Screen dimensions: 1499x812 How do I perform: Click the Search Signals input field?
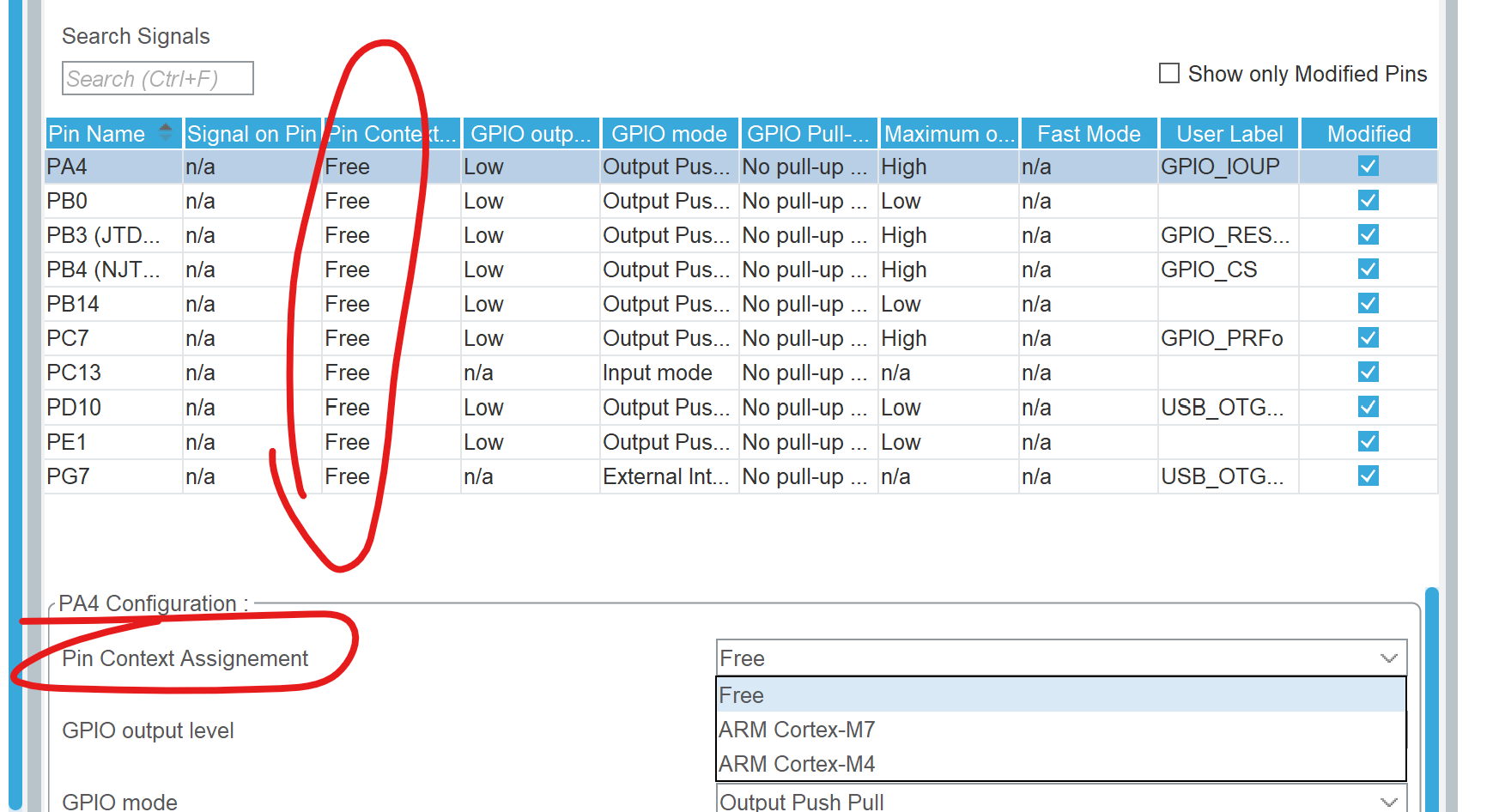click(157, 78)
